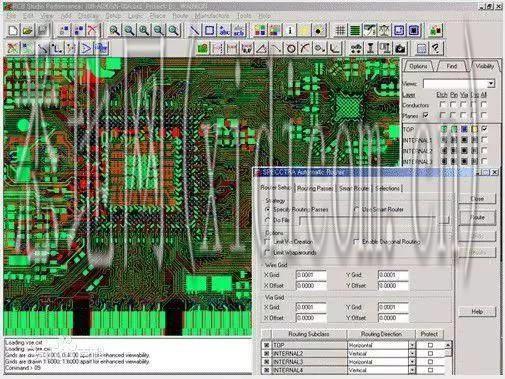Select Use Smart Router radio button
The height and width of the screenshot is (379, 505).
point(357,210)
